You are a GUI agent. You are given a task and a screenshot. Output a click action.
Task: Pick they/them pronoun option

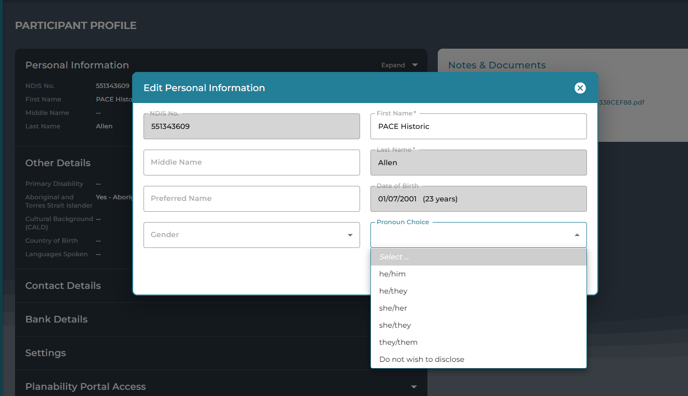click(x=478, y=342)
